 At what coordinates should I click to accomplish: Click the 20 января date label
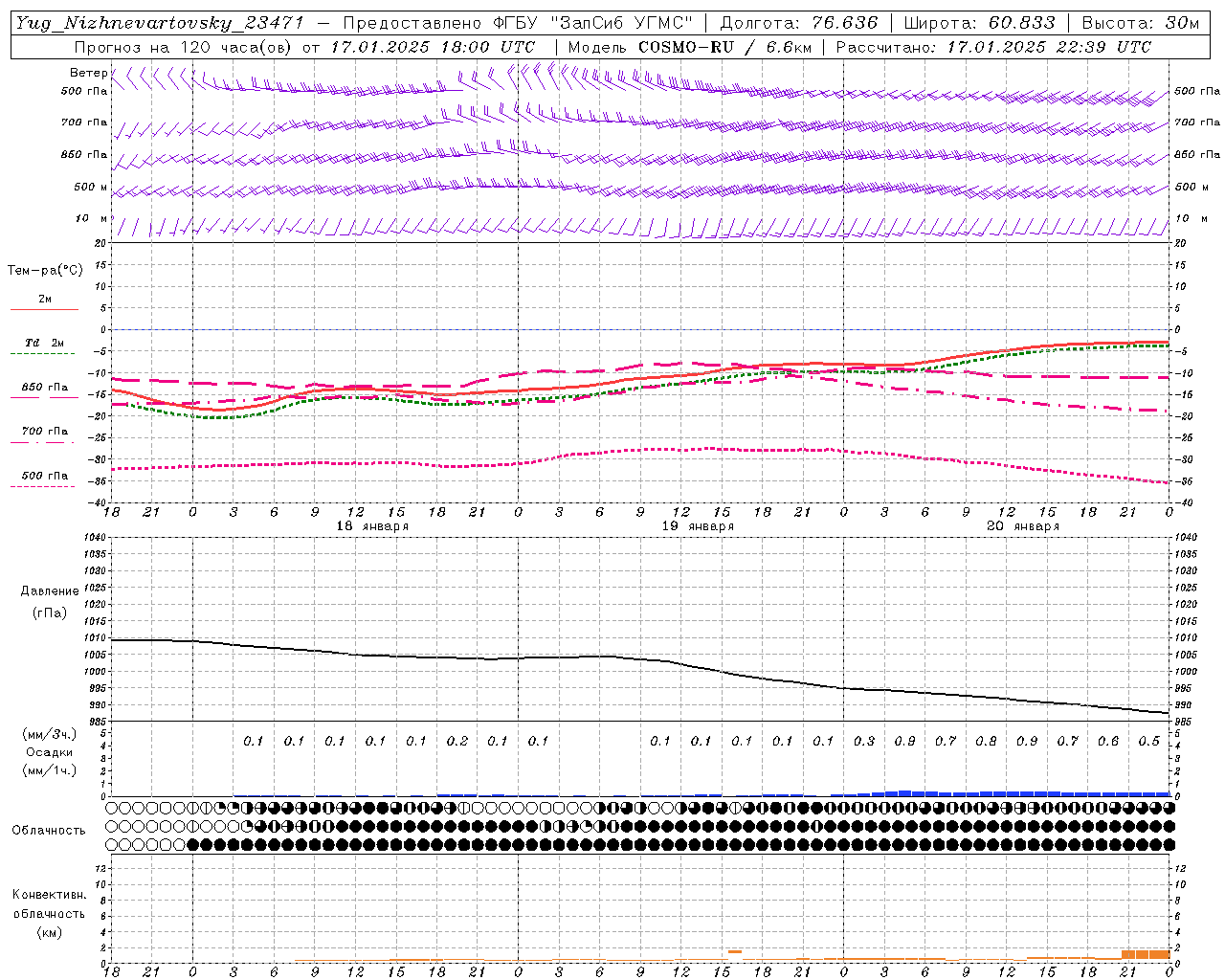click(1023, 526)
